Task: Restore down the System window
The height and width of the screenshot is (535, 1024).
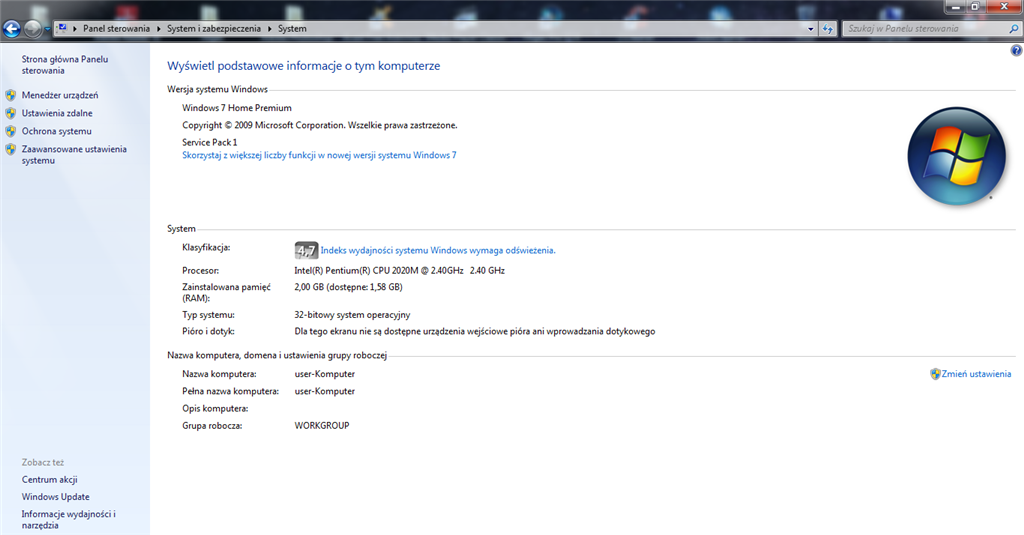Action: tap(974, 7)
